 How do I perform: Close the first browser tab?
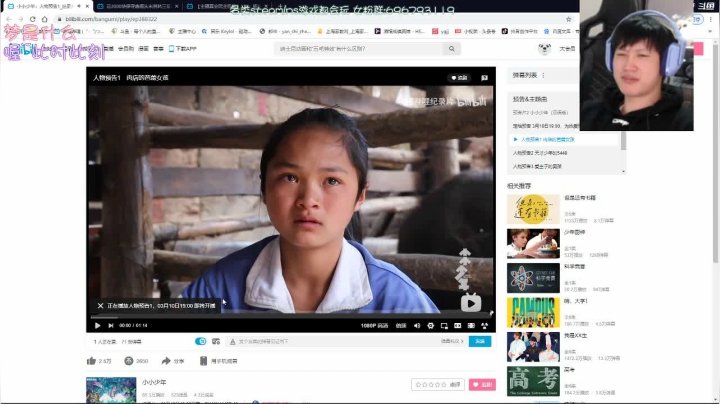coord(87,6)
